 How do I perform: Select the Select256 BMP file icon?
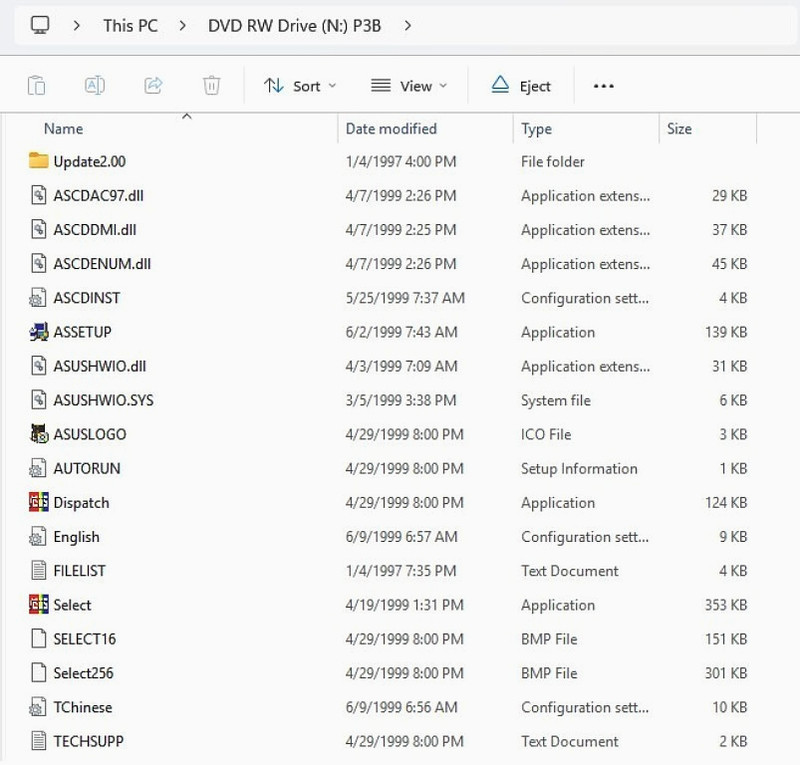coord(38,673)
